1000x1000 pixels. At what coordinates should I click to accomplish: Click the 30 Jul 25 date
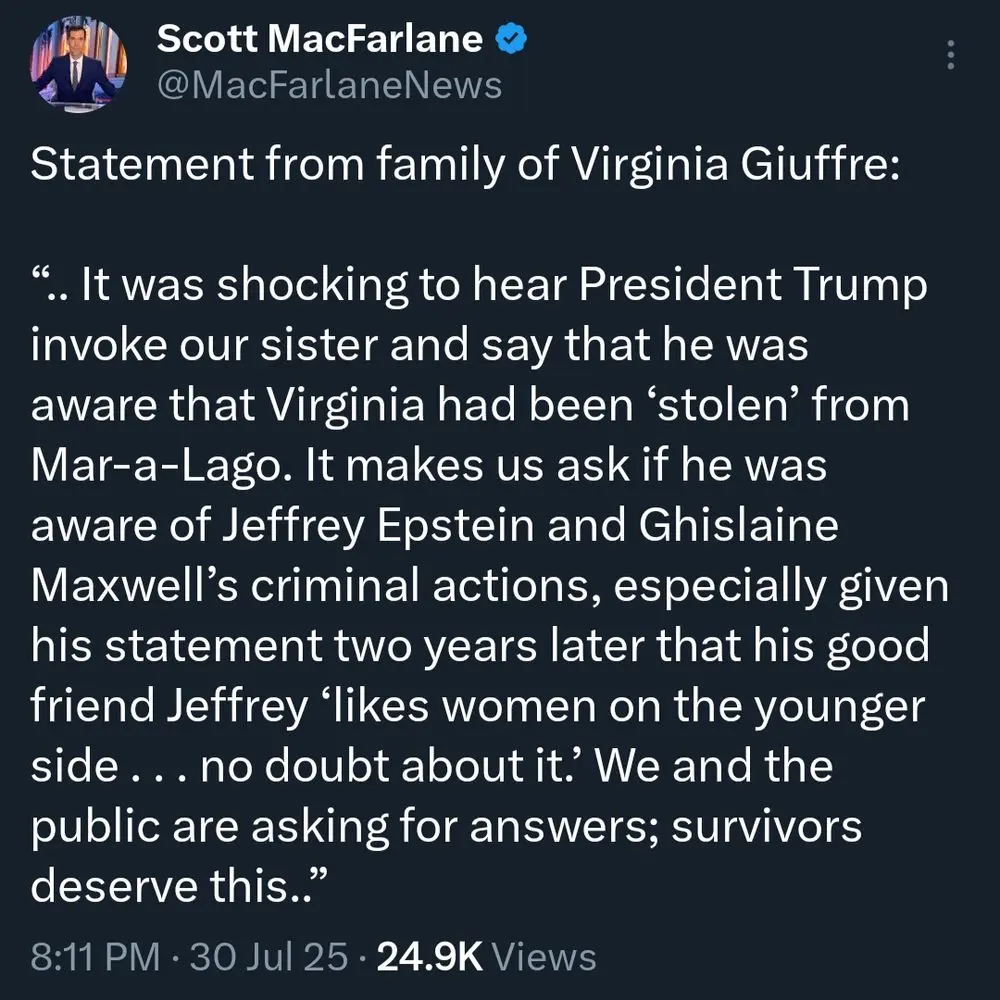coord(268,957)
